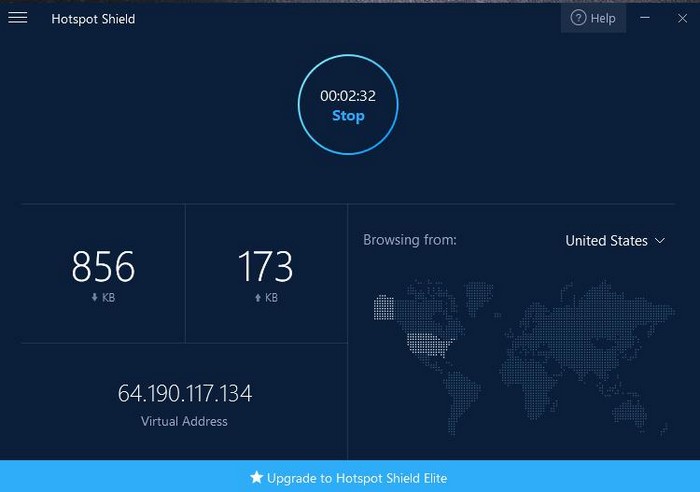The image size is (700, 492).
Task: Click the 173 KB upload value
Action: [266, 267]
